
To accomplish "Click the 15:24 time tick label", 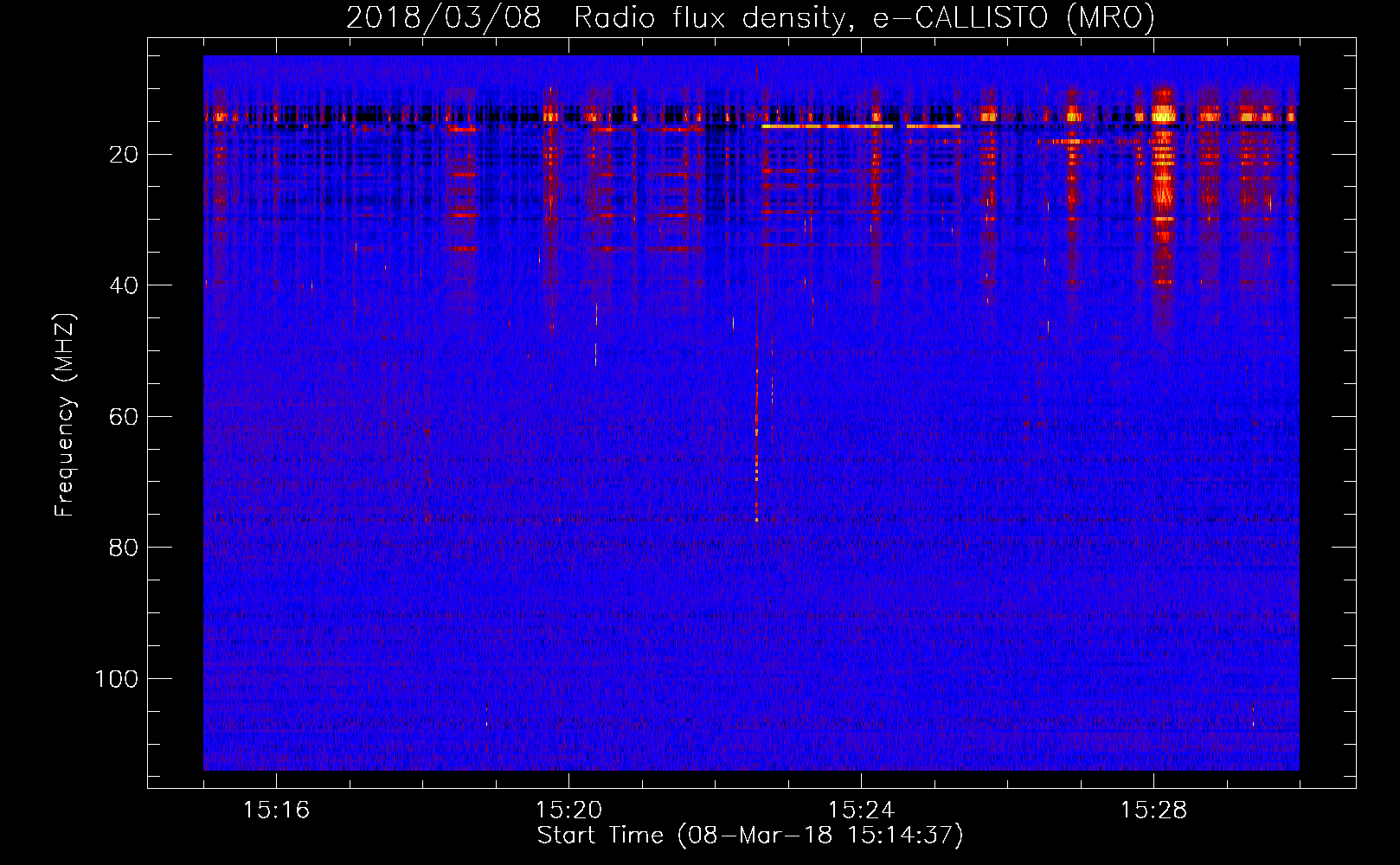I will [x=861, y=810].
